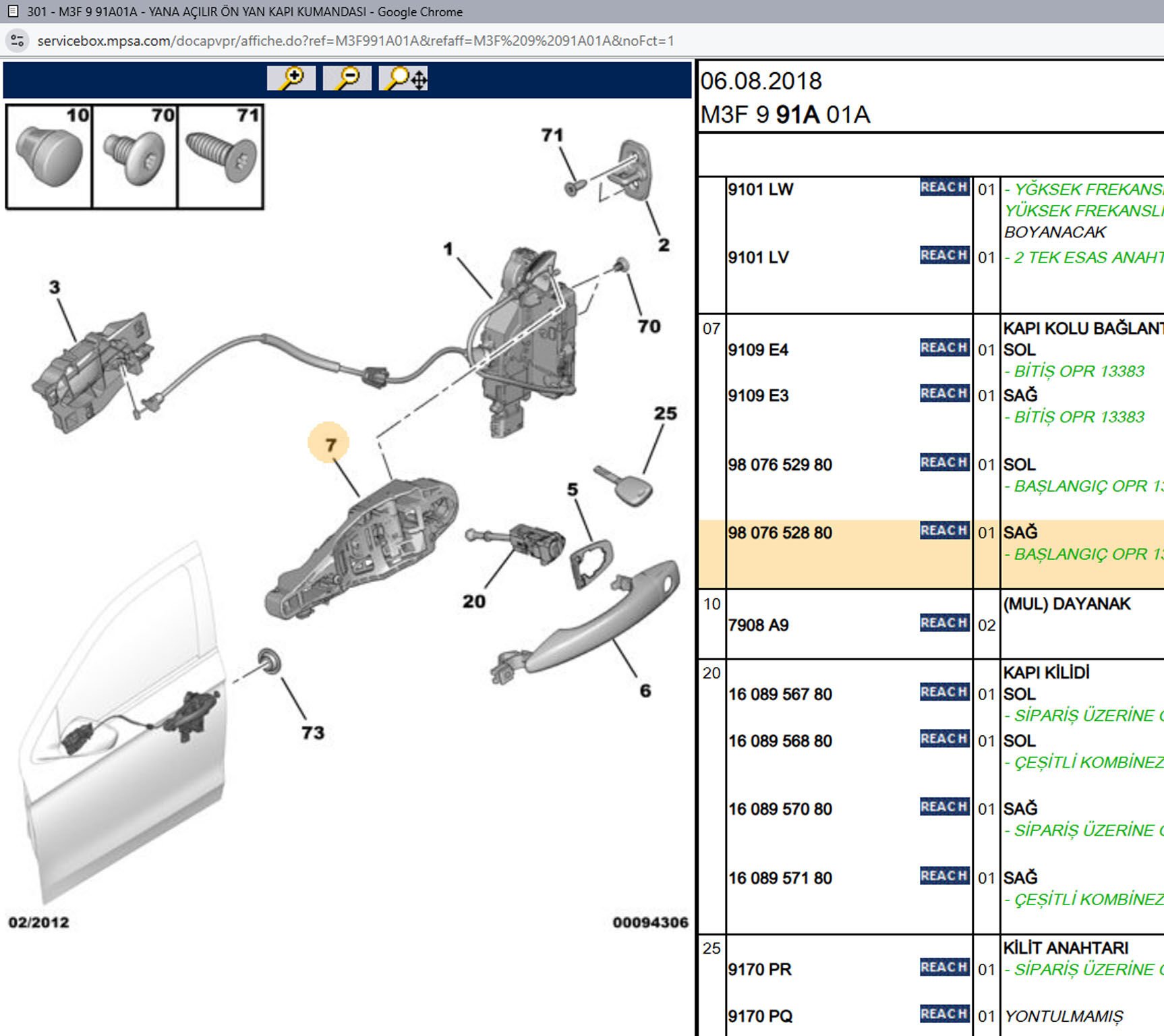This screenshot has width=1164, height=1036.
Task: Click callout number 25 for the key
Action: point(665,413)
